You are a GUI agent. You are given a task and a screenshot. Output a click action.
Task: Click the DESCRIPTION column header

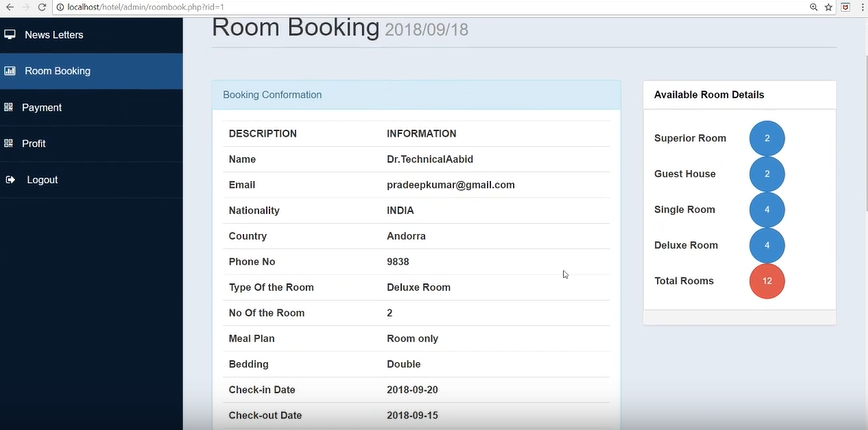pyautogui.click(x=262, y=133)
